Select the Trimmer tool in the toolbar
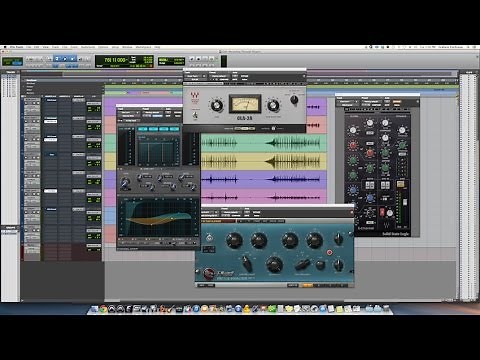Screen dimensions: 480x360 pyautogui.click(x=57, y=59)
